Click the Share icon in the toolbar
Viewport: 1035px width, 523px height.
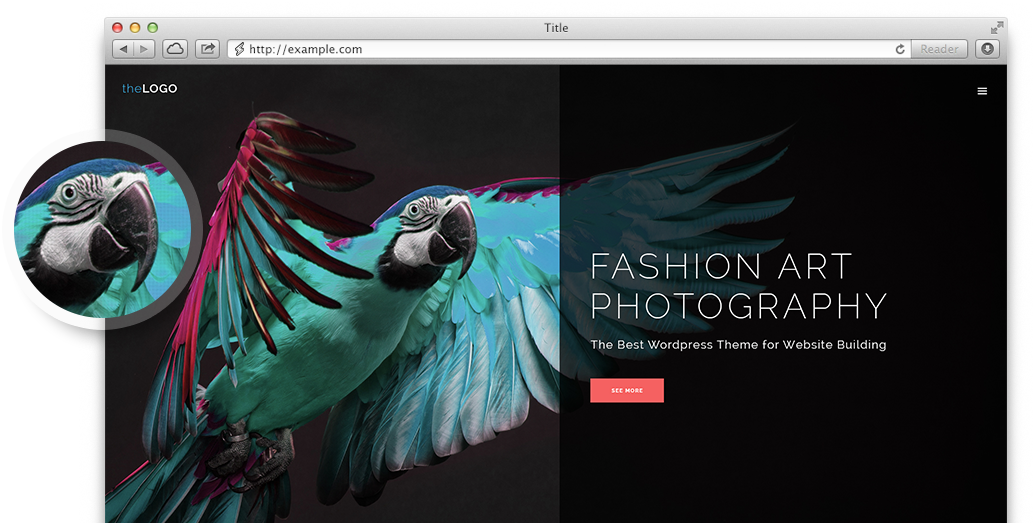pos(207,49)
